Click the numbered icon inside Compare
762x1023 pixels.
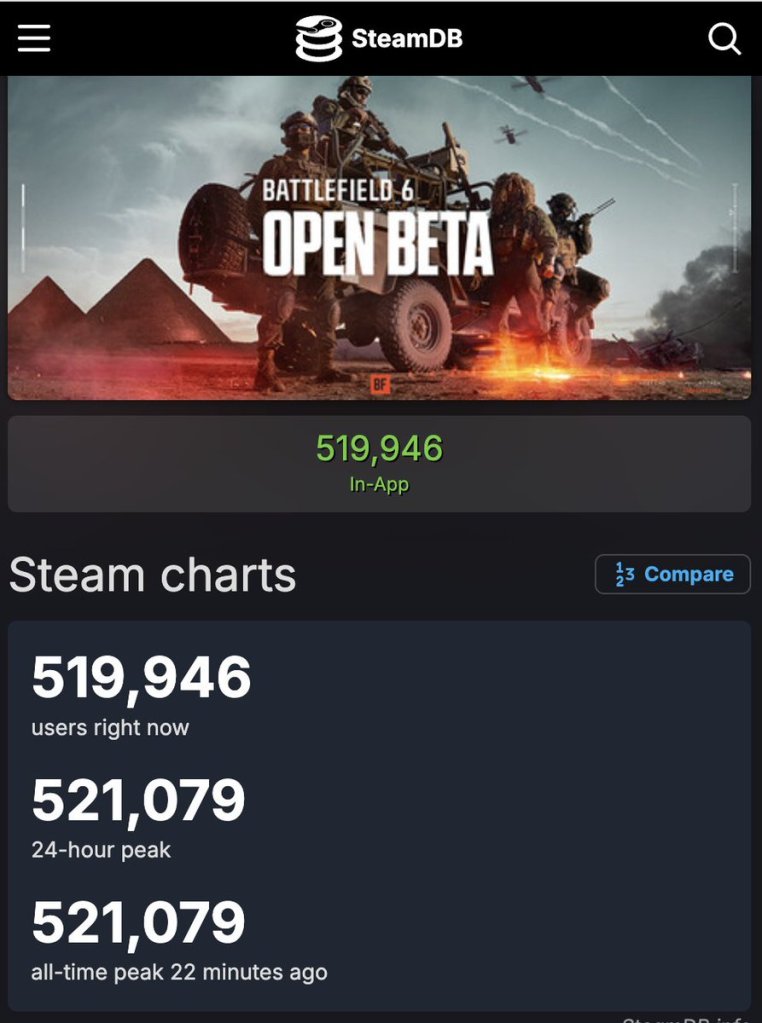tap(625, 575)
